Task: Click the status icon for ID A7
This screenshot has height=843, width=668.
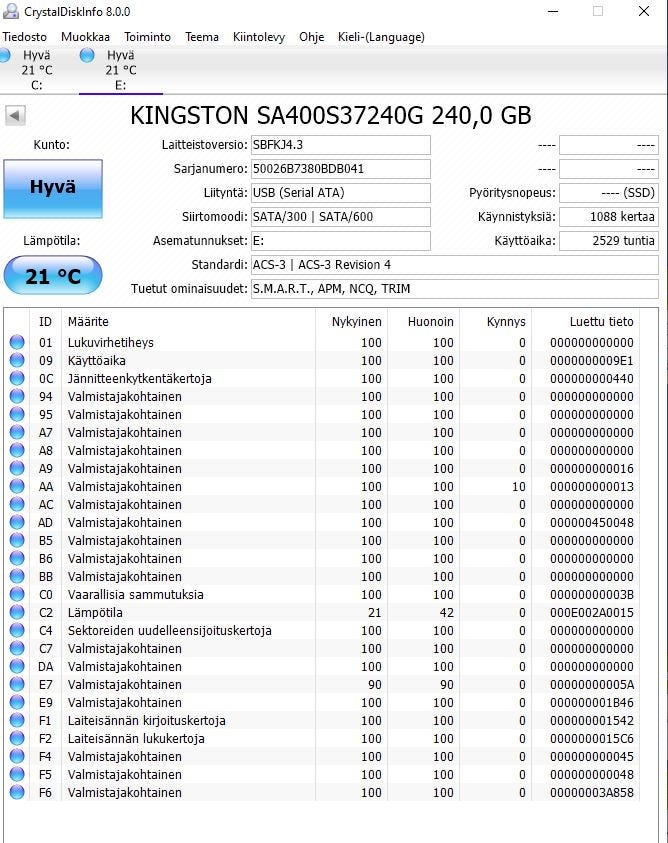Action: (17, 432)
